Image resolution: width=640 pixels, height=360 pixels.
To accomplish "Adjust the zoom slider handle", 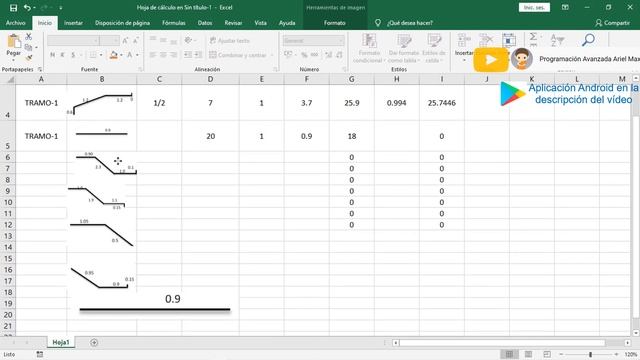I will [x=590, y=354].
